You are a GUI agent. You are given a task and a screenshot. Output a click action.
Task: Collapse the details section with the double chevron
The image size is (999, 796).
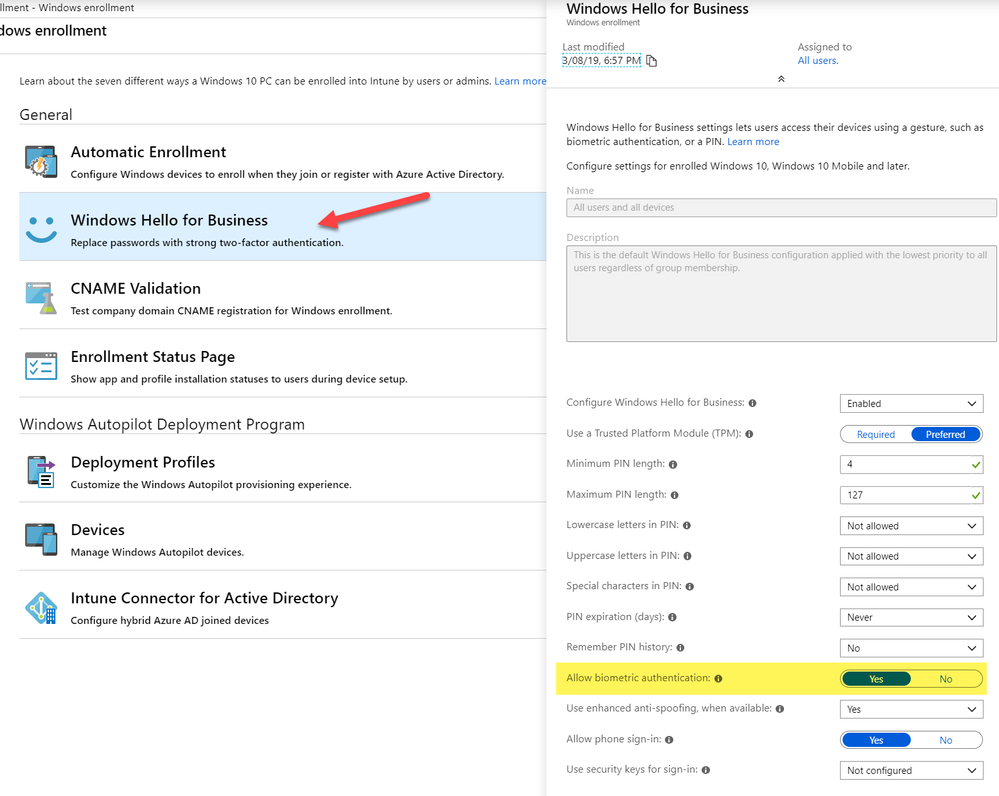click(x=781, y=79)
